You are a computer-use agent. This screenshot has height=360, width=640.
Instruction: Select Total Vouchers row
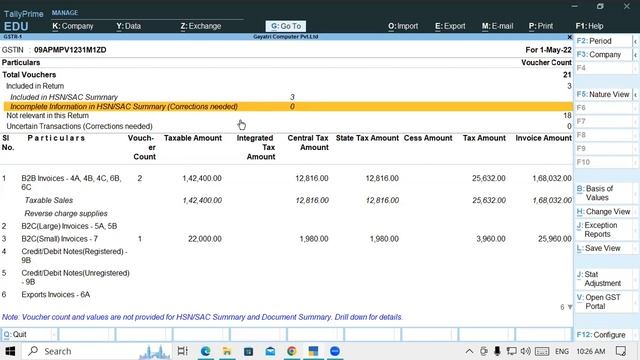click(287, 75)
